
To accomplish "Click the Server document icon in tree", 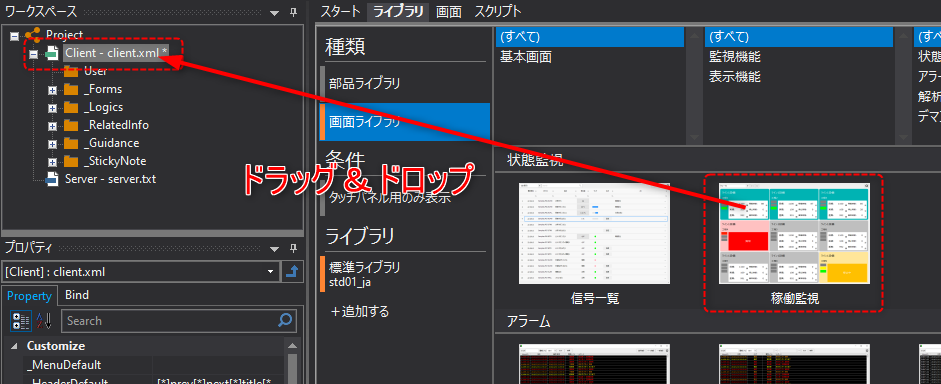I will click(x=53, y=179).
